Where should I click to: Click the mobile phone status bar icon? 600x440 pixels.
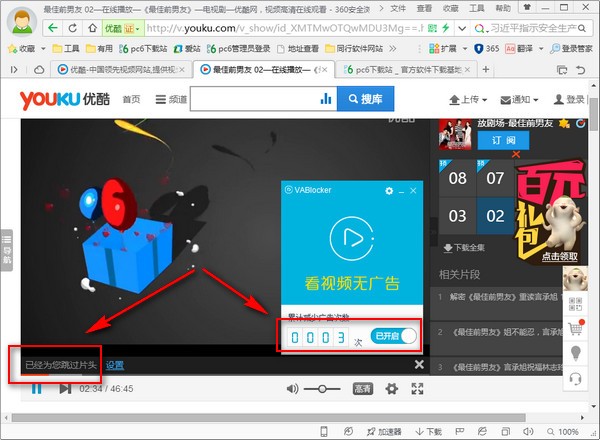point(324,432)
